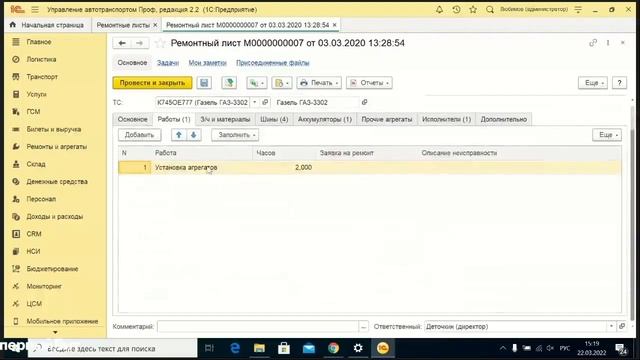Add document to favorites star
The height and width of the screenshot is (360, 640).
point(160,43)
